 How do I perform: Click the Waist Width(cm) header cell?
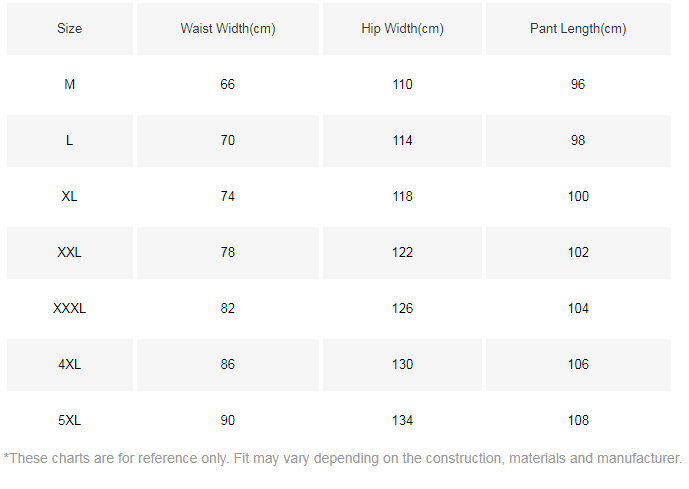point(228,29)
